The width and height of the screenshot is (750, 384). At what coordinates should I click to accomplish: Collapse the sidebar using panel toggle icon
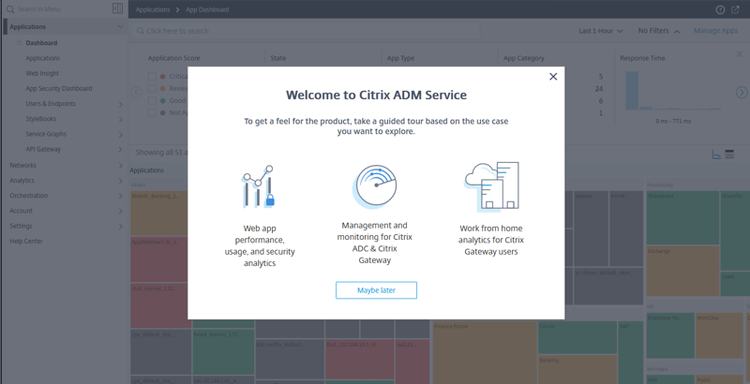click(x=117, y=9)
